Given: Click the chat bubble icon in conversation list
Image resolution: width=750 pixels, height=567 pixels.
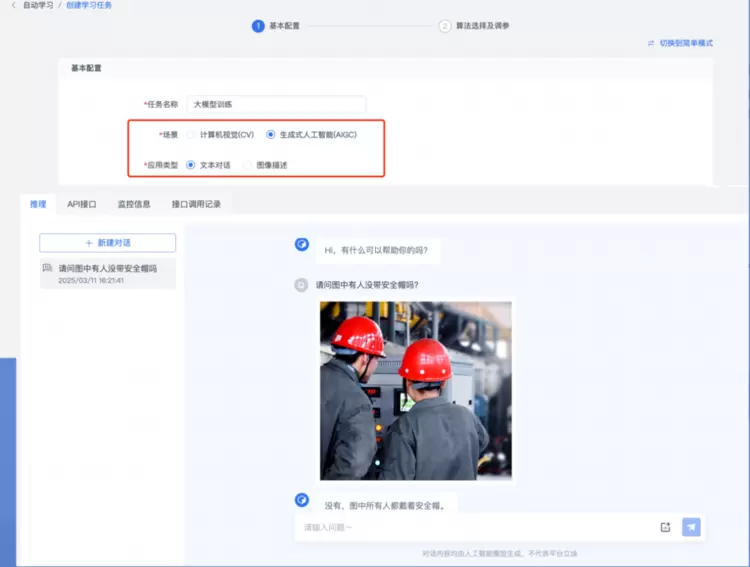Looking at the screenshot, I should tap(47, 269).
